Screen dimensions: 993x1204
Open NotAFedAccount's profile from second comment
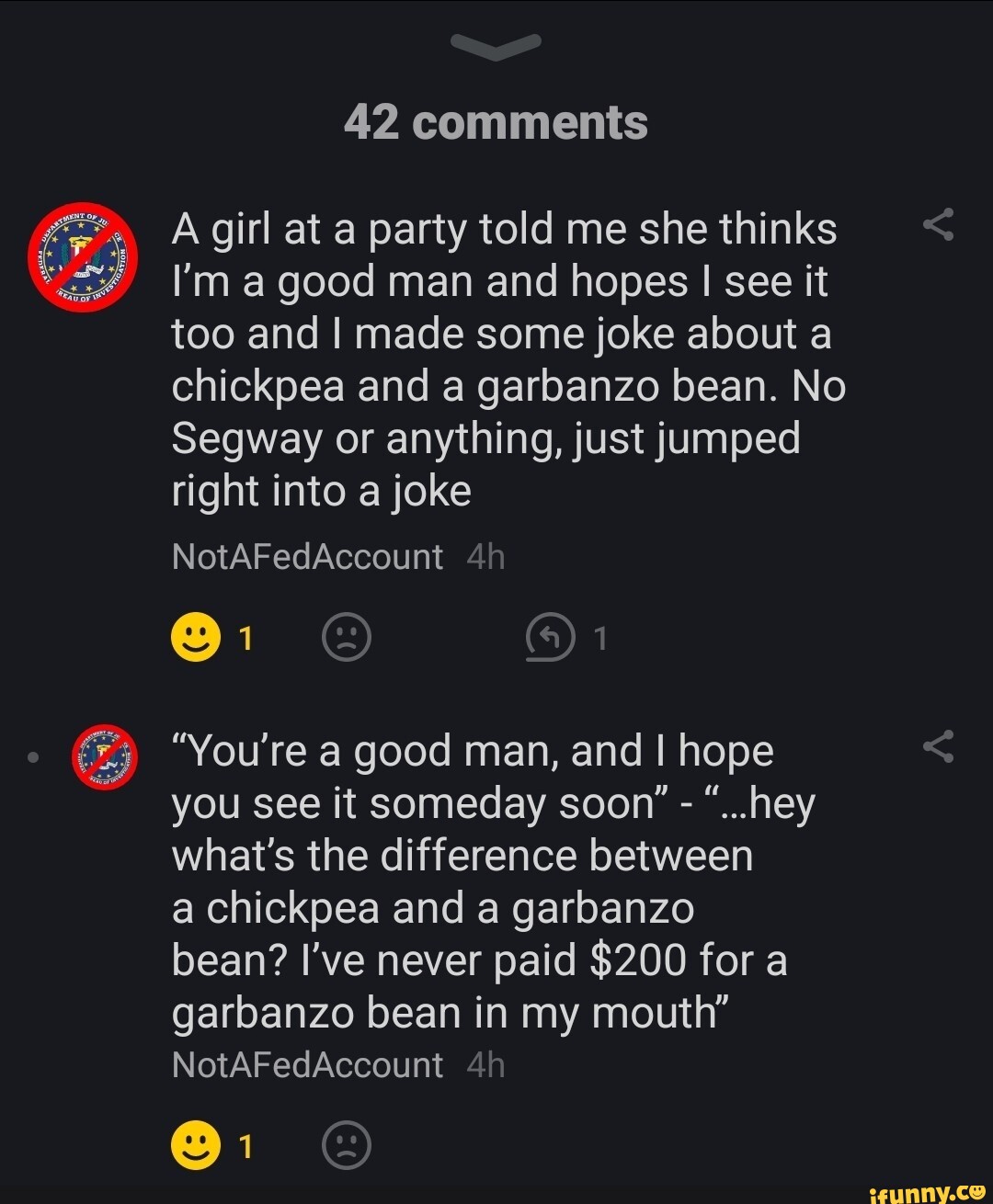click(x=306, y=1064)
